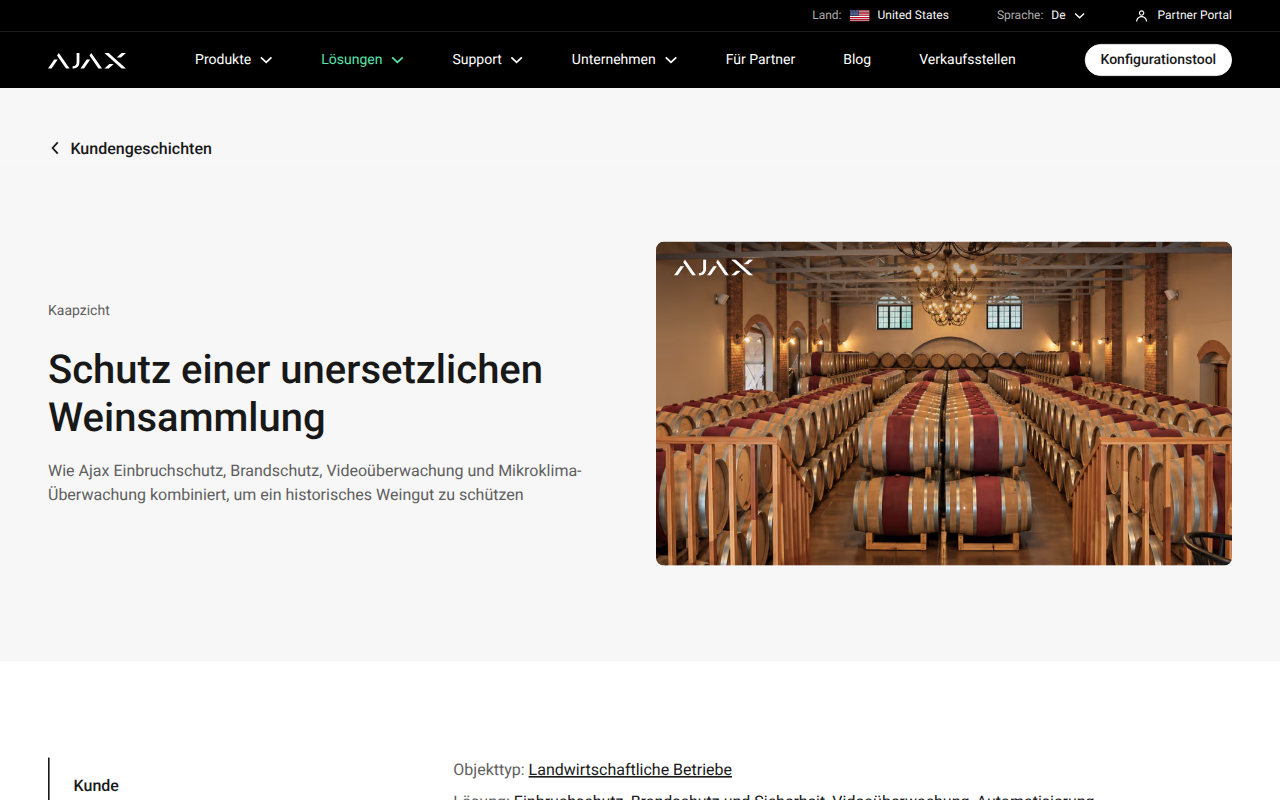
Task: Open the Landwirtschaftliche Betriebe link
Action: [630, 770]
